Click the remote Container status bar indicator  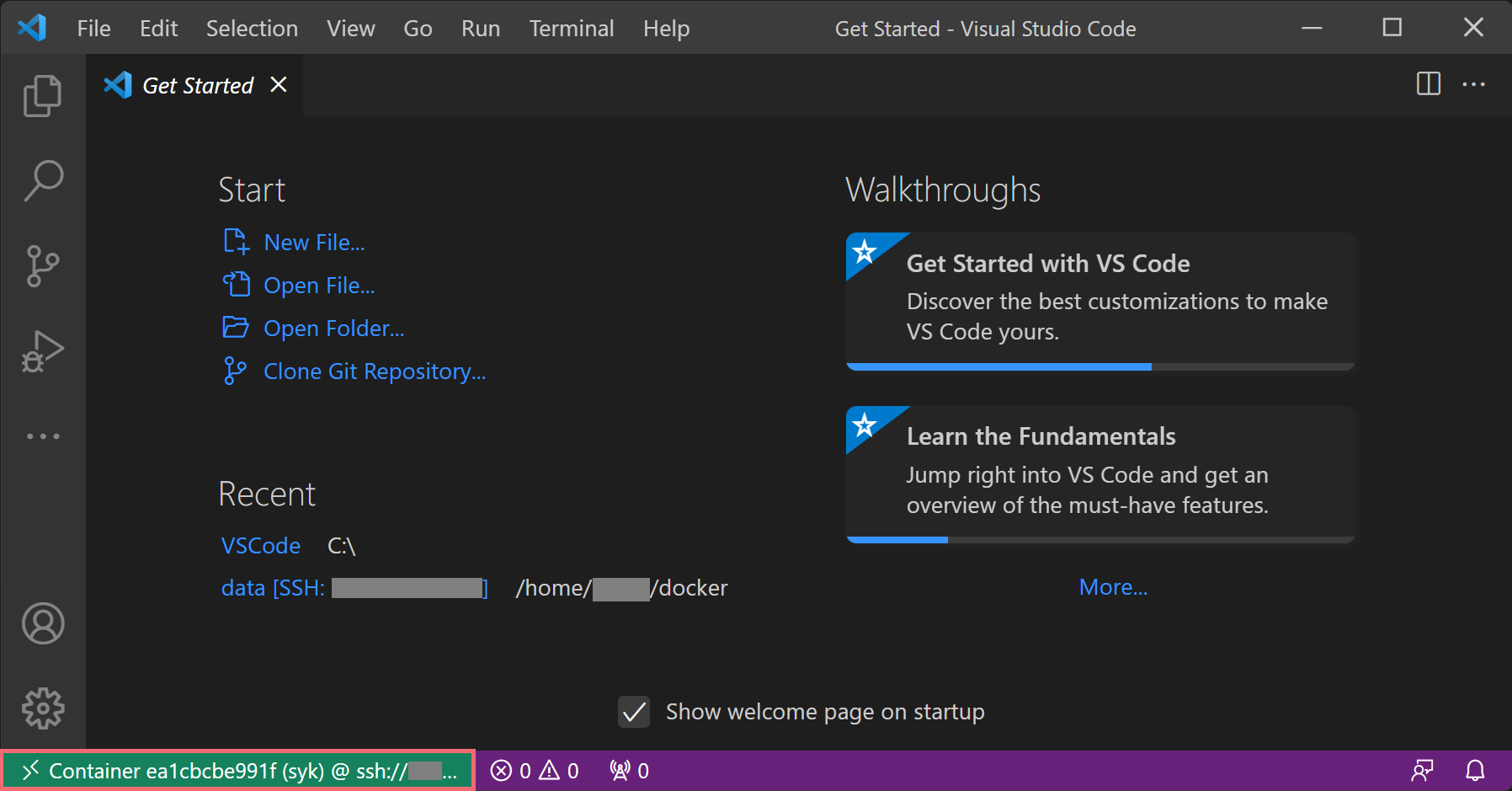pyautogui.click(x=238, y=771)
